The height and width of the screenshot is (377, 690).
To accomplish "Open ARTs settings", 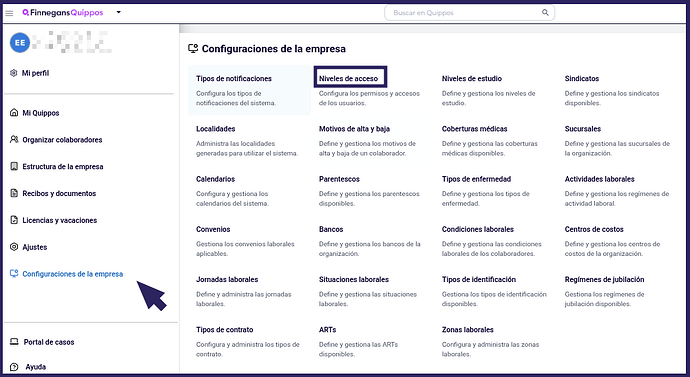I will [x=327, y=329].
